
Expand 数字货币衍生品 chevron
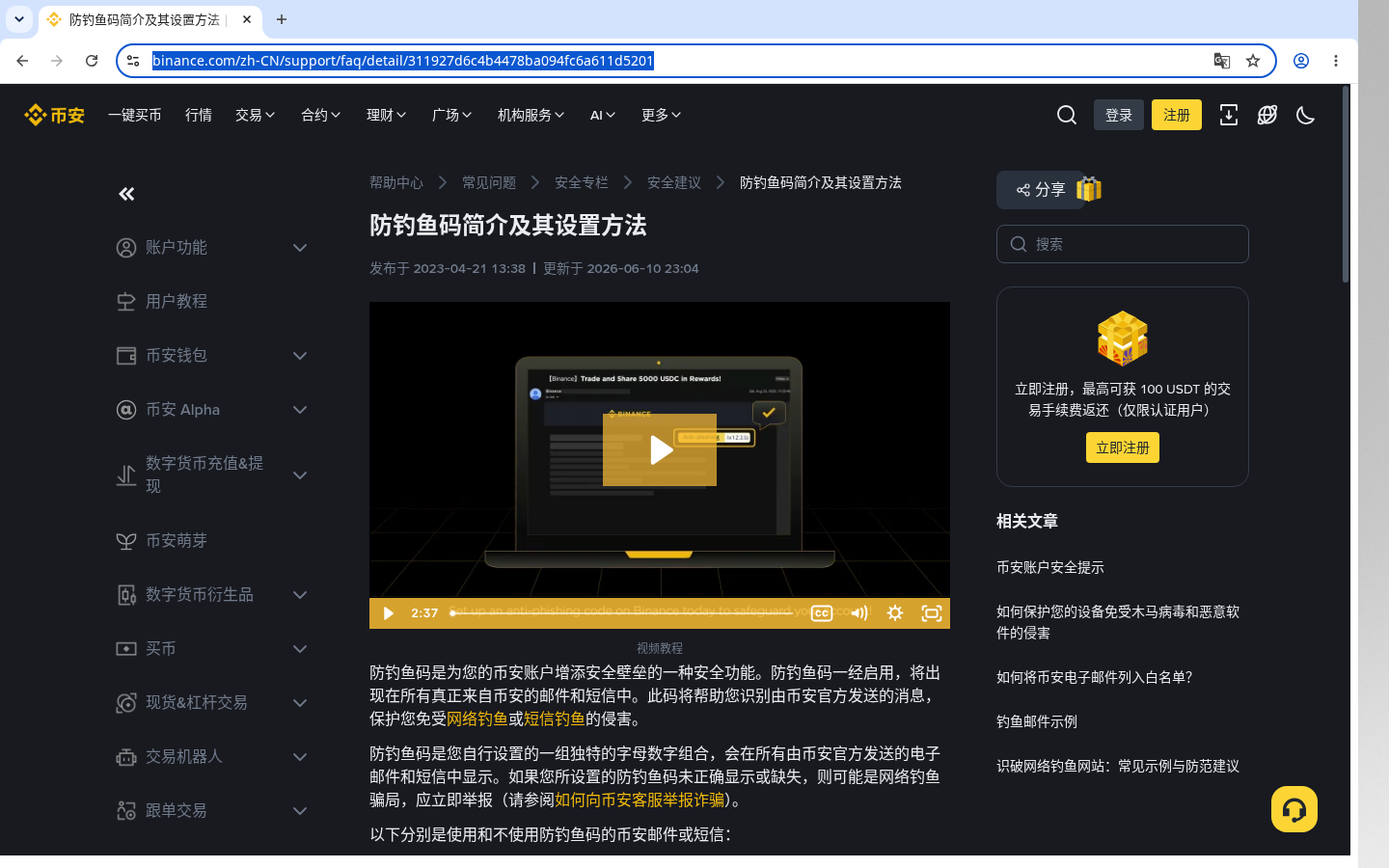coord(300,595)
